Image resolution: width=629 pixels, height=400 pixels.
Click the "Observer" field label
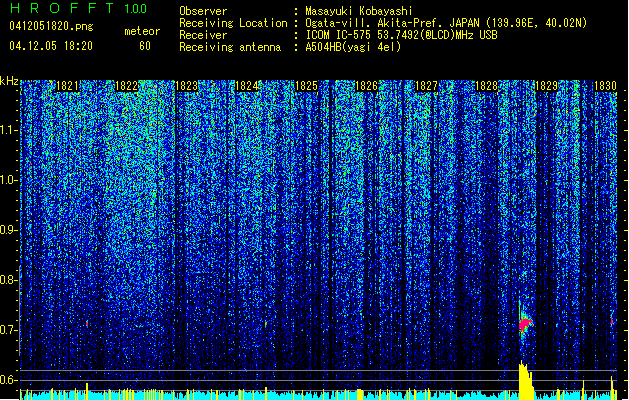203,11
